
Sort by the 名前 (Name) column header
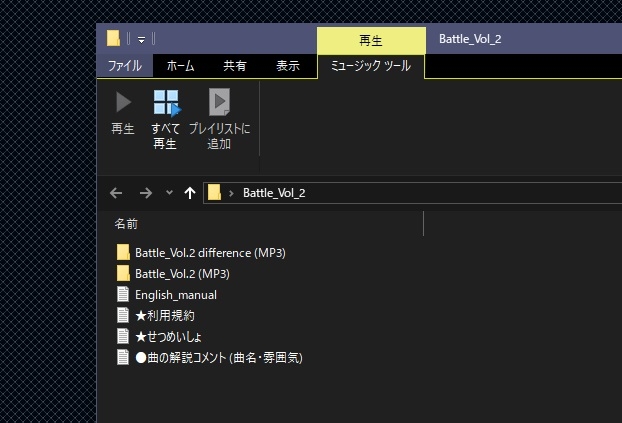pos(126,224)
